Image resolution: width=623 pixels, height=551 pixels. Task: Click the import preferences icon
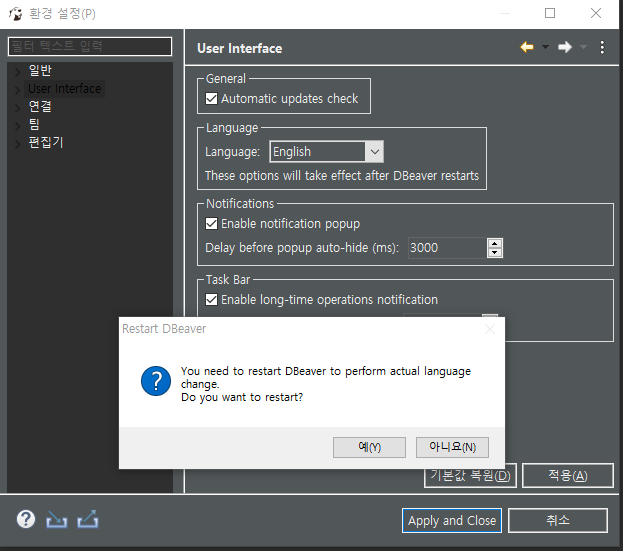[x=56, y=520]
